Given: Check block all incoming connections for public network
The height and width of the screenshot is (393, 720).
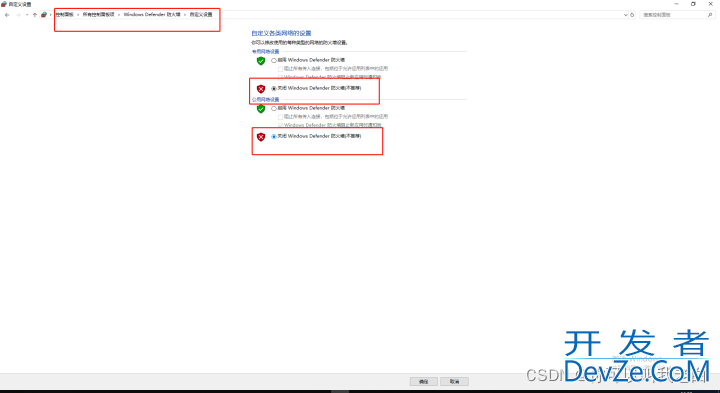Looking at the screenshot, I should [281, 117].
